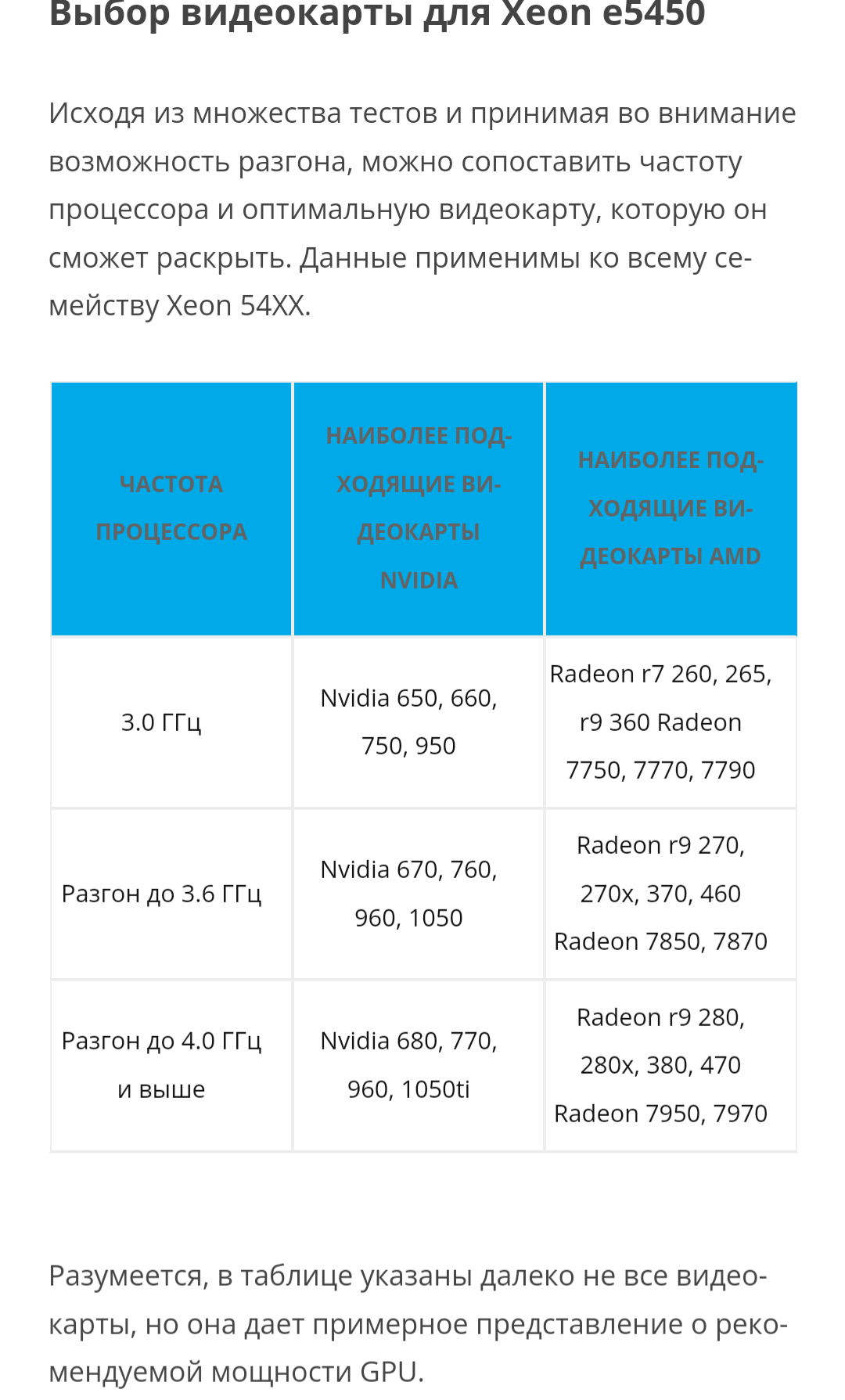Viewport: 845px width, 1400px height.
Task: Click the Radeon 7850, 7870 text line
Action: point(661,941)
